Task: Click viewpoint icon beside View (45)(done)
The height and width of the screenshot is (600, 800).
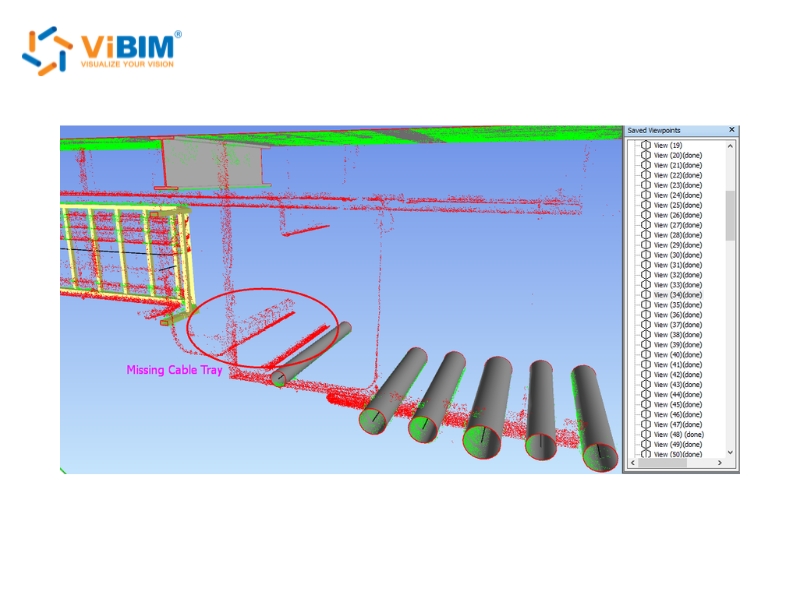Action: (646, 404)
